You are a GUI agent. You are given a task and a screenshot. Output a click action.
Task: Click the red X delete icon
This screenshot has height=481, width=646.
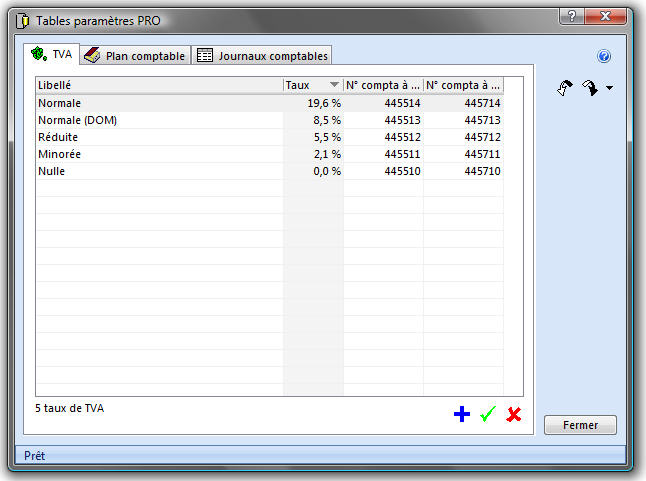tap(514, 414)
